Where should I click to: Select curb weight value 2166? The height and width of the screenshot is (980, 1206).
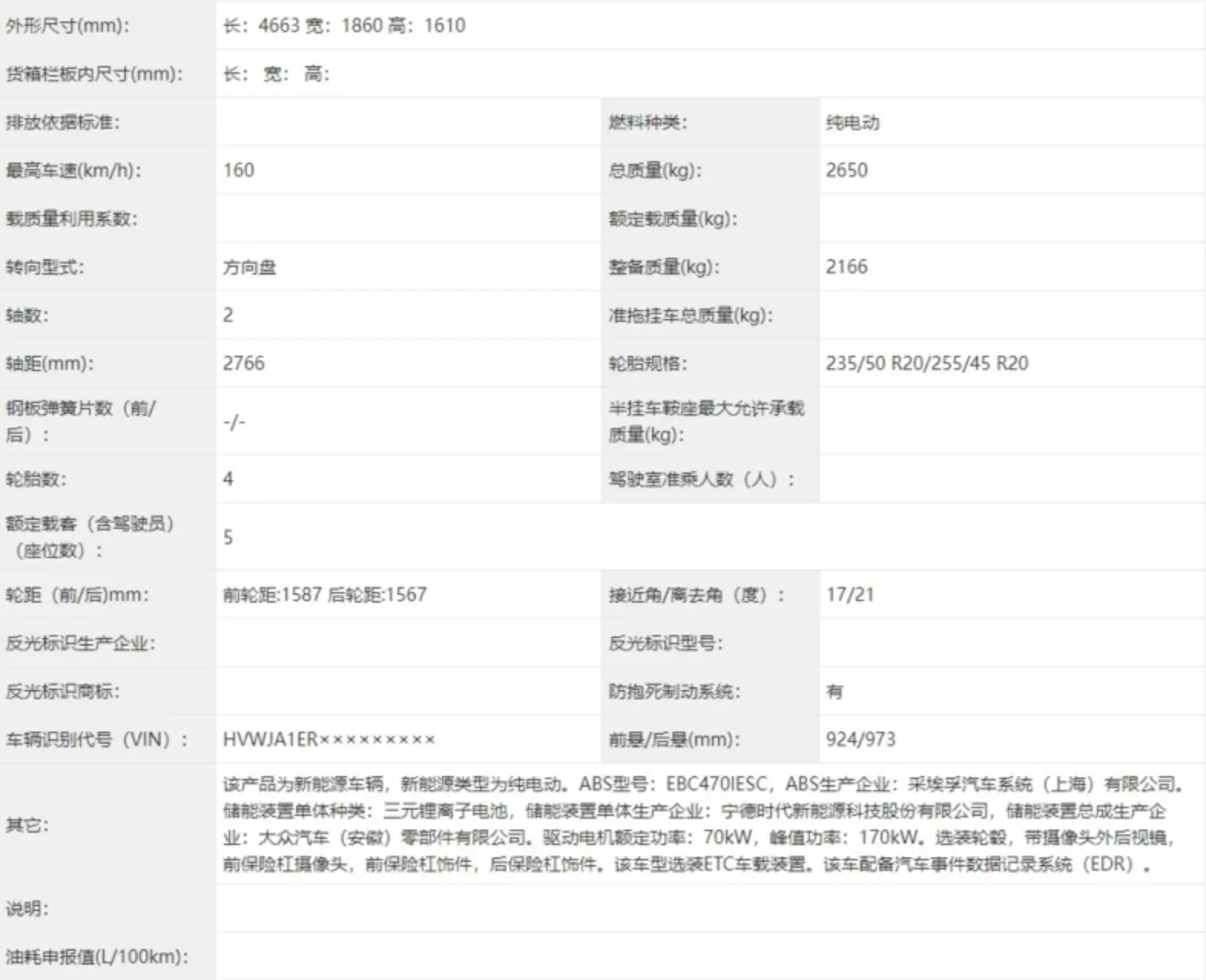(846, 267)
